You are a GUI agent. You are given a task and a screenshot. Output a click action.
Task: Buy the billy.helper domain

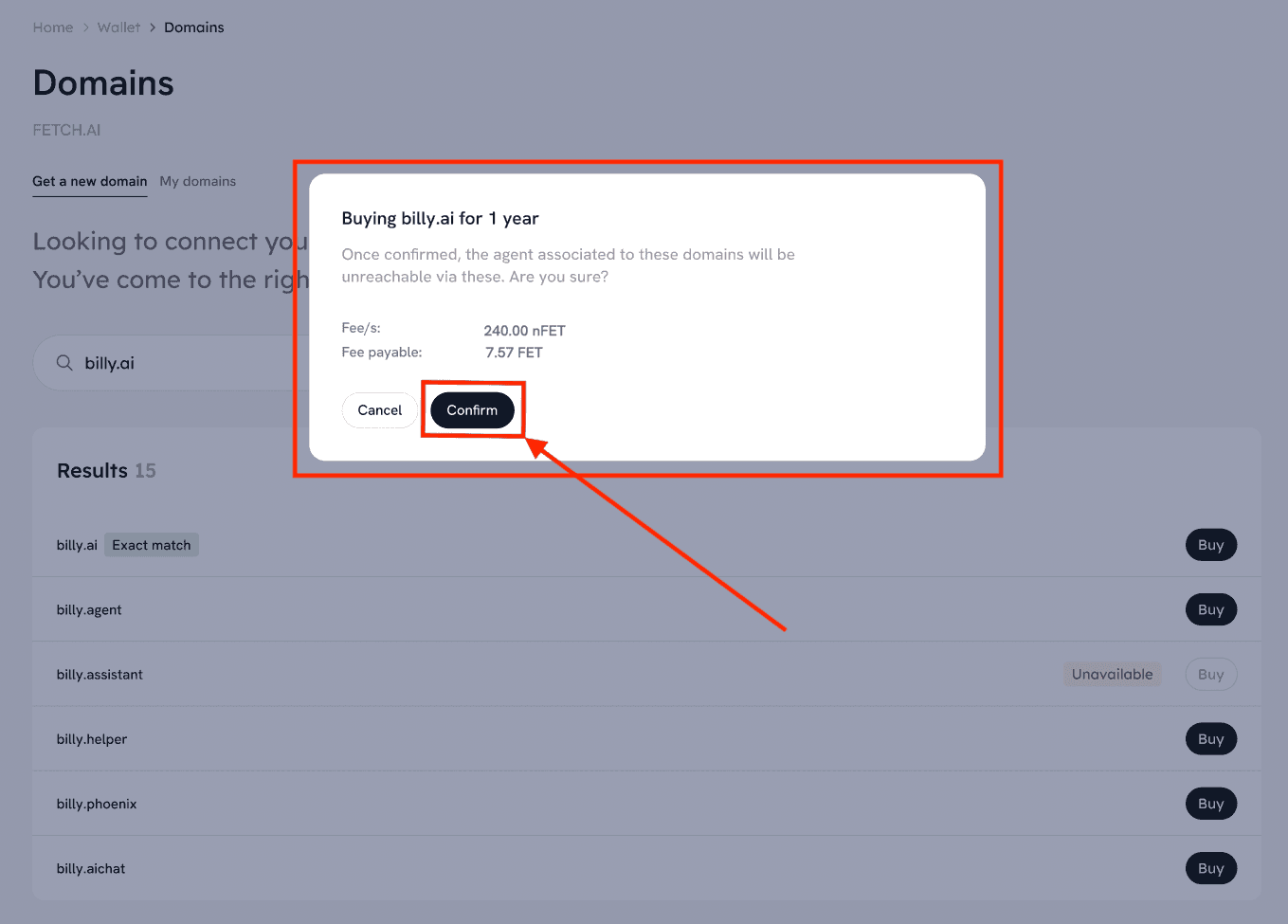coord(1210,739)
